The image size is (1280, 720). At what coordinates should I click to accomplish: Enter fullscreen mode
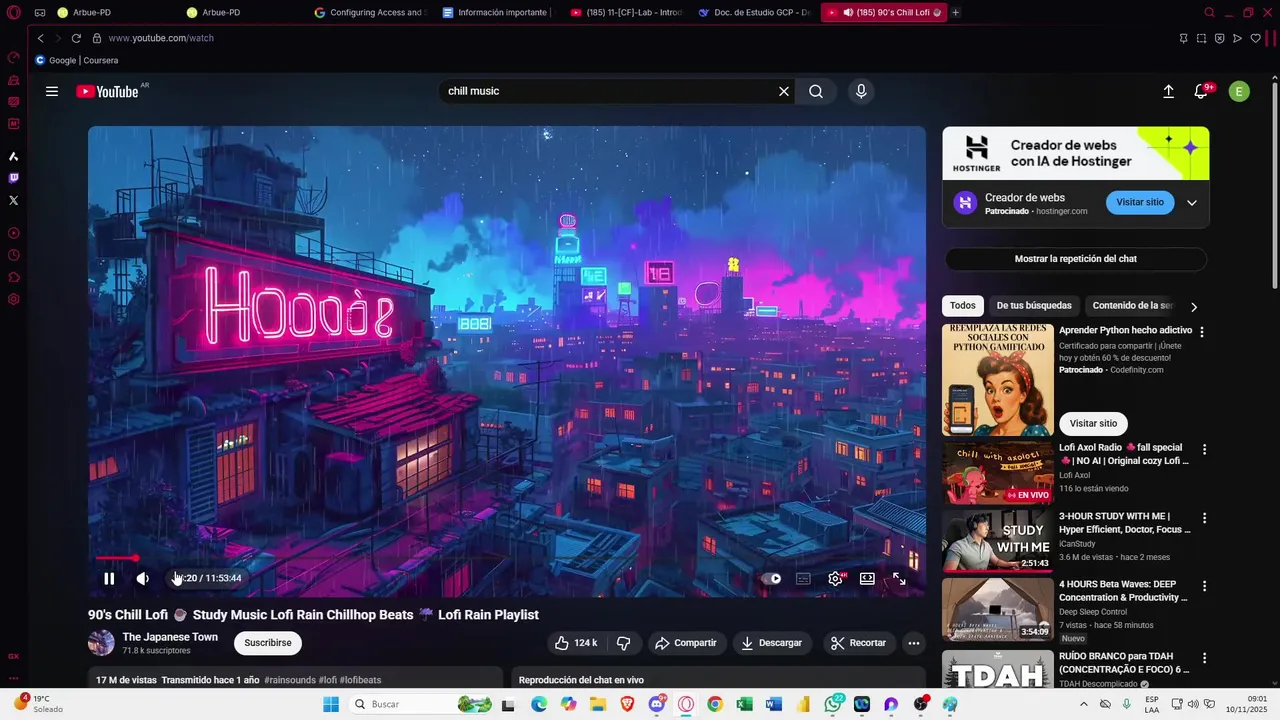coord(899,578)
